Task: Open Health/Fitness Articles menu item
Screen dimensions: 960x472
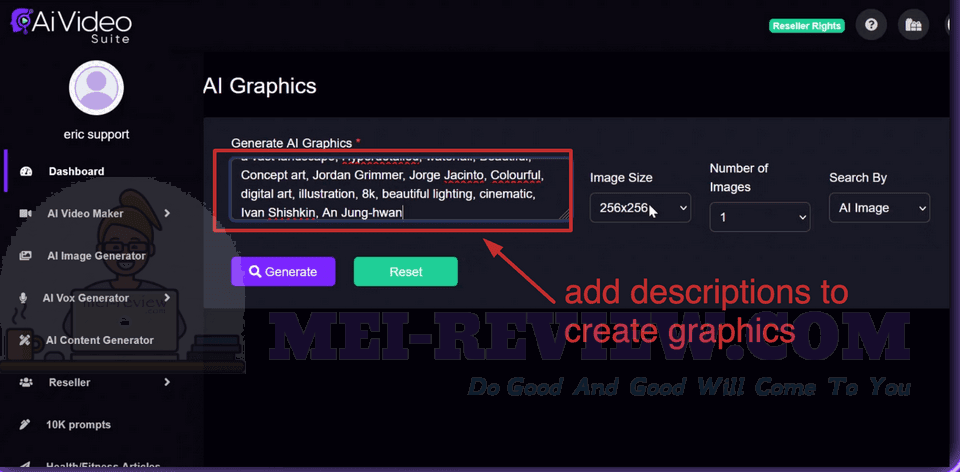Action: pyautogui.click(x=103, y=466)
